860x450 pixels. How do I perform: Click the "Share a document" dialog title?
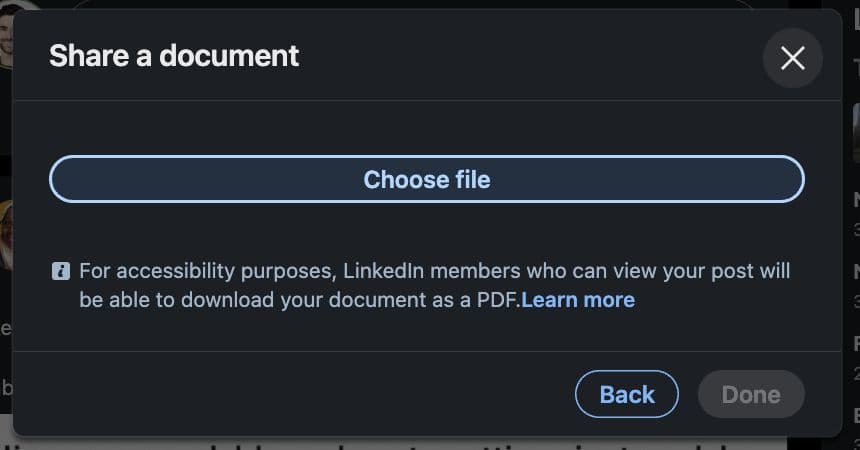pyautogui.click(x=174, y=56)
